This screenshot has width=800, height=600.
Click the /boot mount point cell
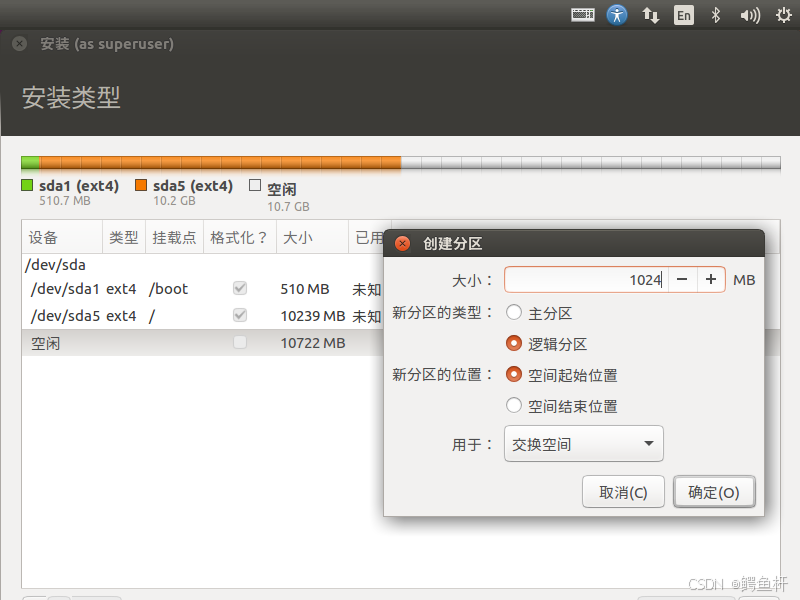[x=168, y=289]
